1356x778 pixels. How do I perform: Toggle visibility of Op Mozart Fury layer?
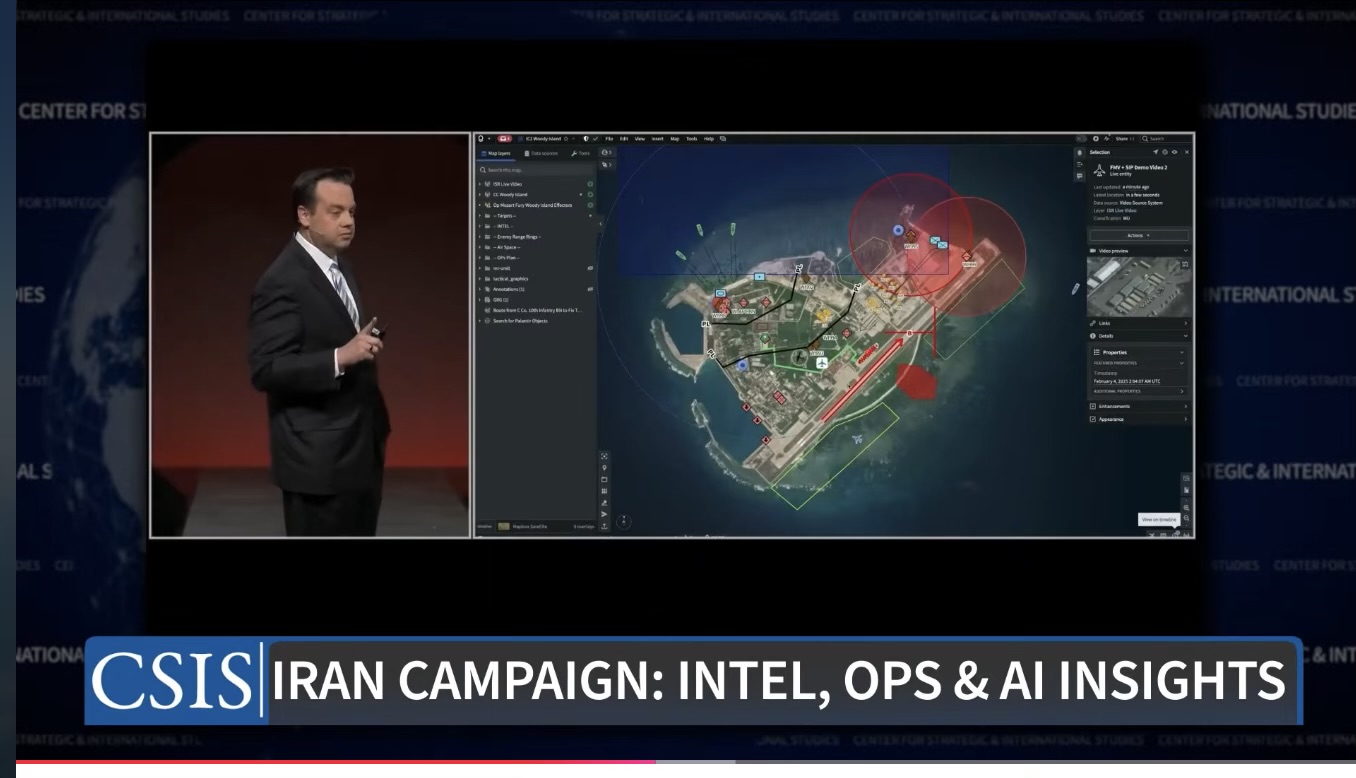click(590, 205)
